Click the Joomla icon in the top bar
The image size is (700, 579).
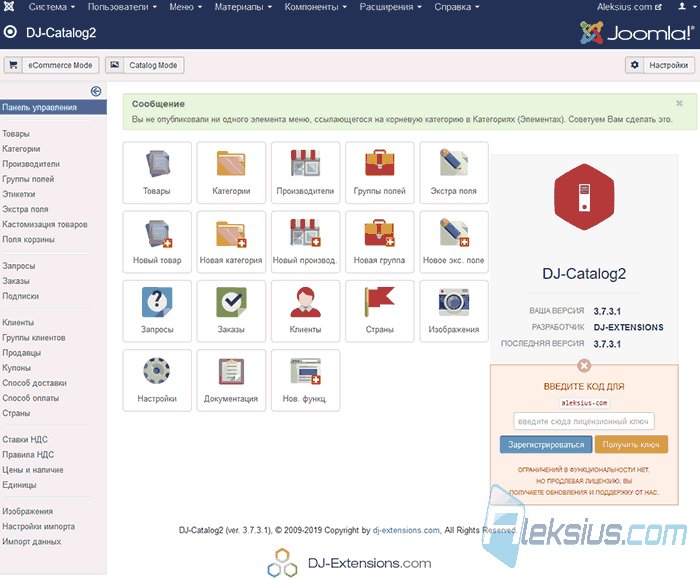(x=9, y=7)
